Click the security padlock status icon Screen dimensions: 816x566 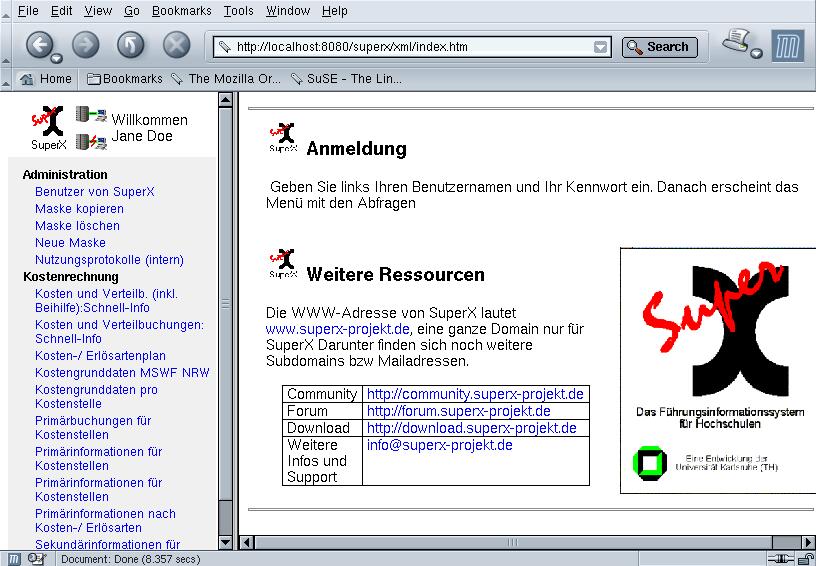(x=805, y=558)
